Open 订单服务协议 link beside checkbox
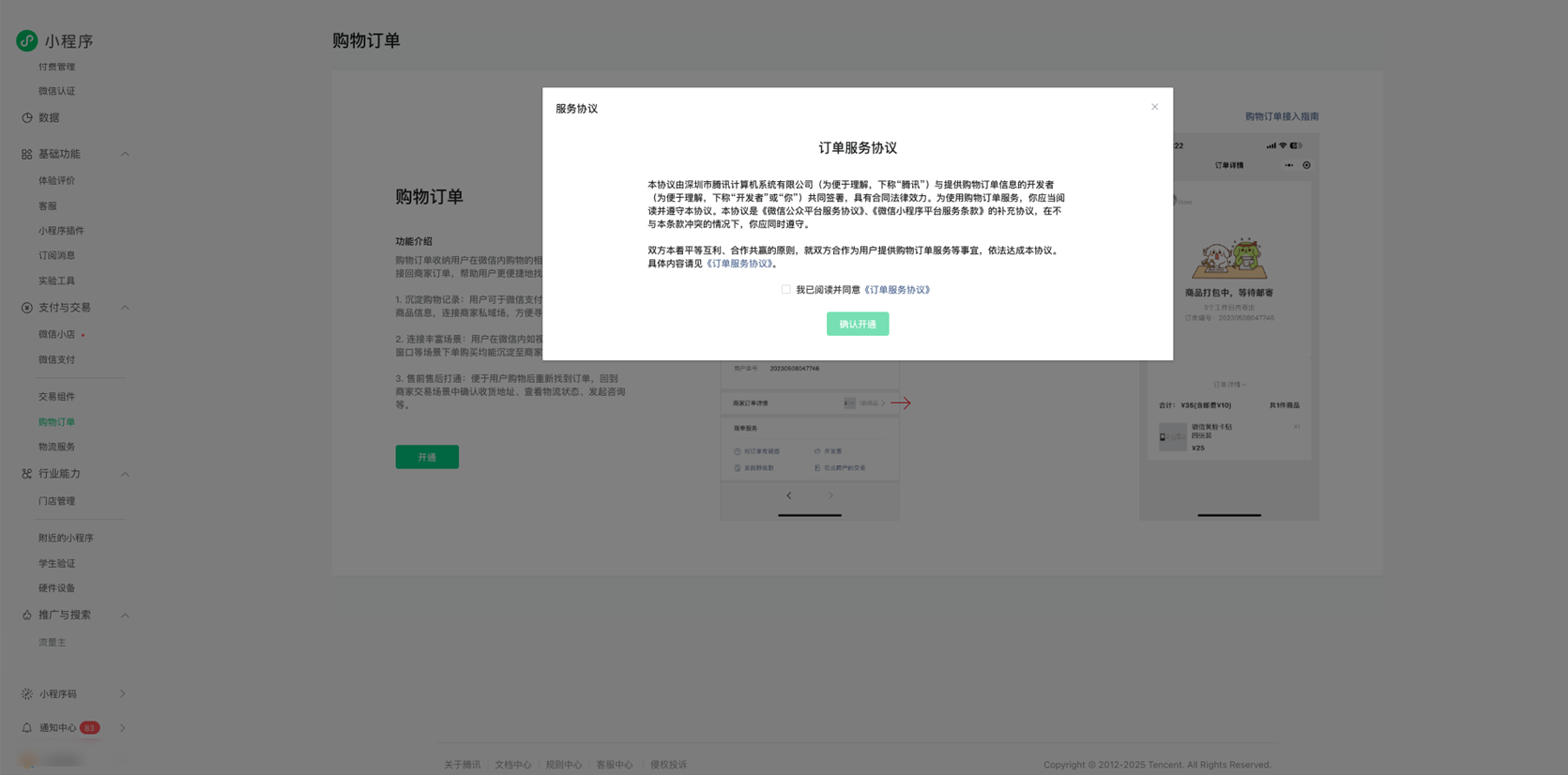Screen dimensions: 1568x775 pyautogui.click(x=898, y=290)
